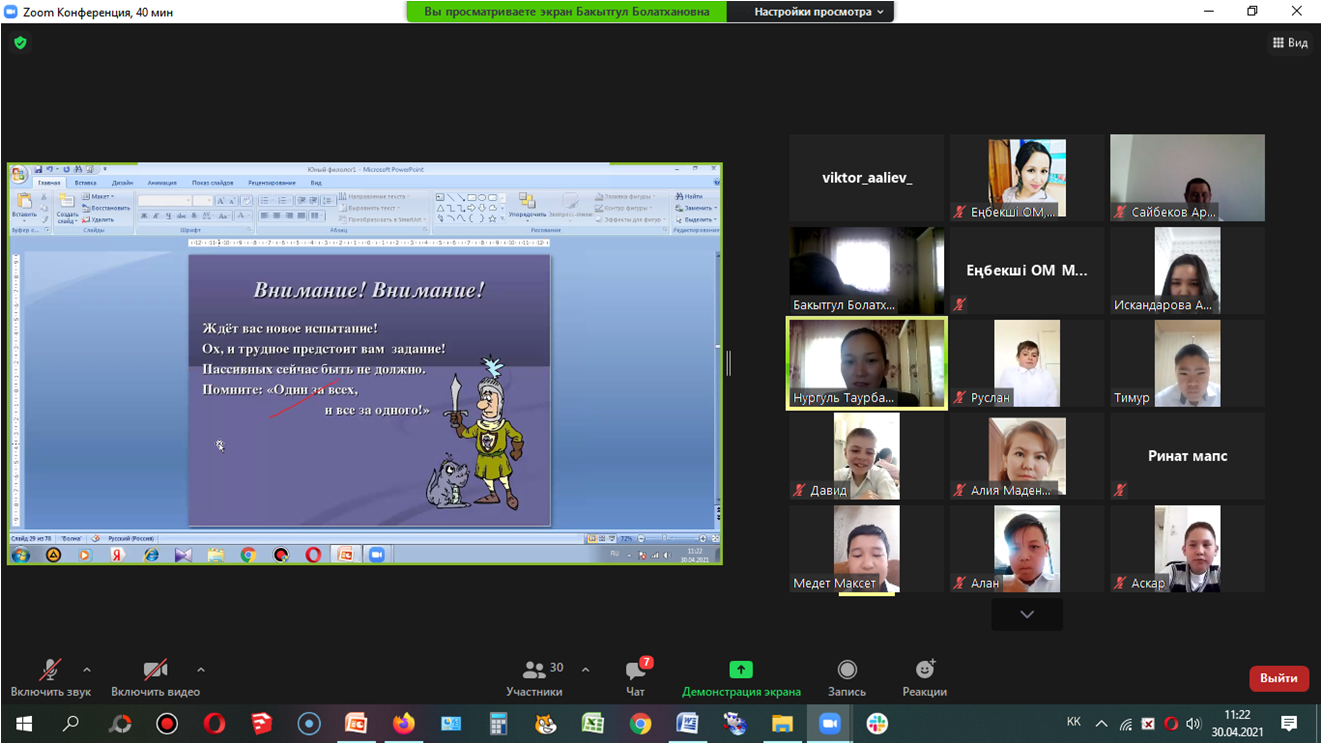Open the Windows notification center icon
The width and height of the screenshot is (1322, 744).
1289,724
